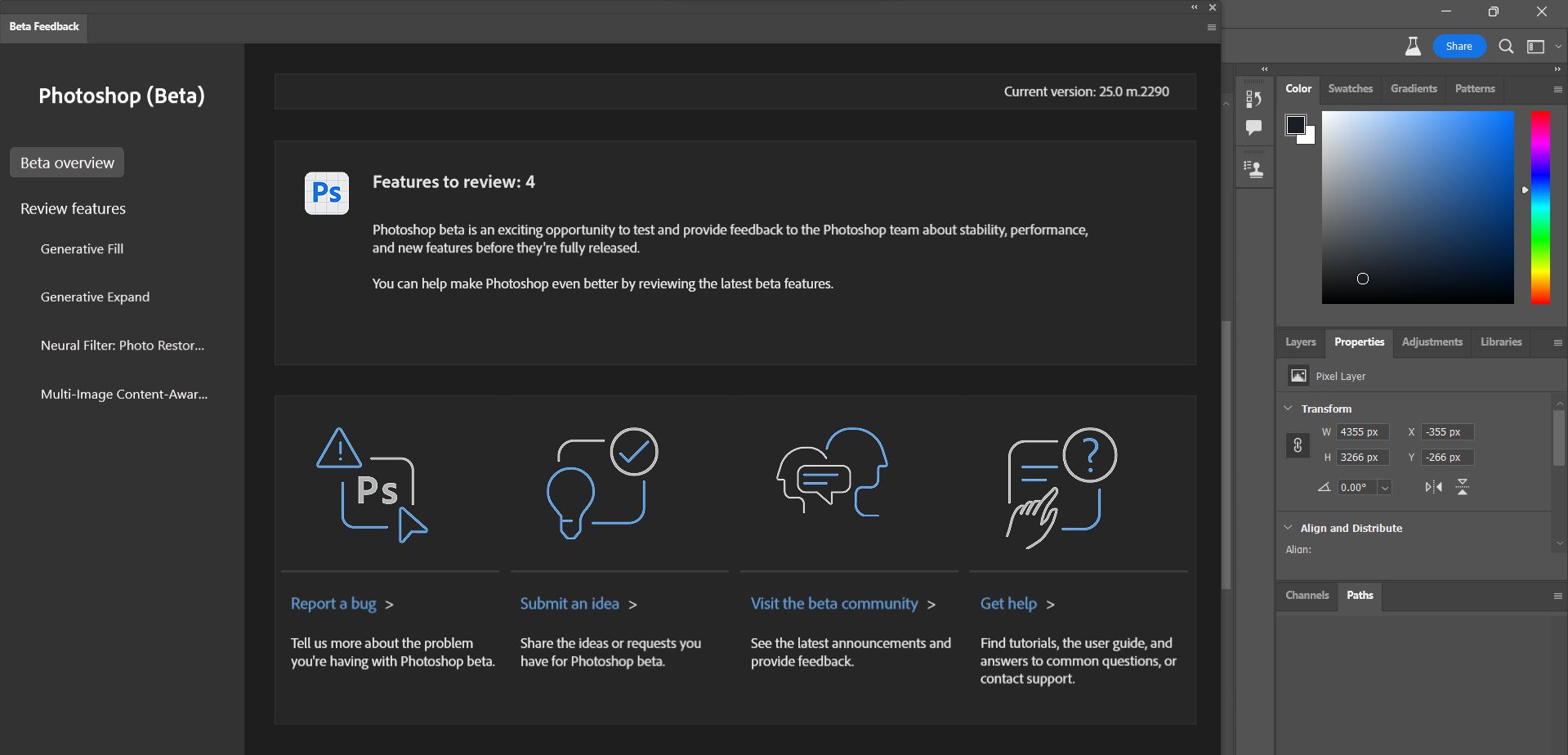Flip vertically in Transform section
Screen dimensions: 1568x755
[x=1463, y=487]
